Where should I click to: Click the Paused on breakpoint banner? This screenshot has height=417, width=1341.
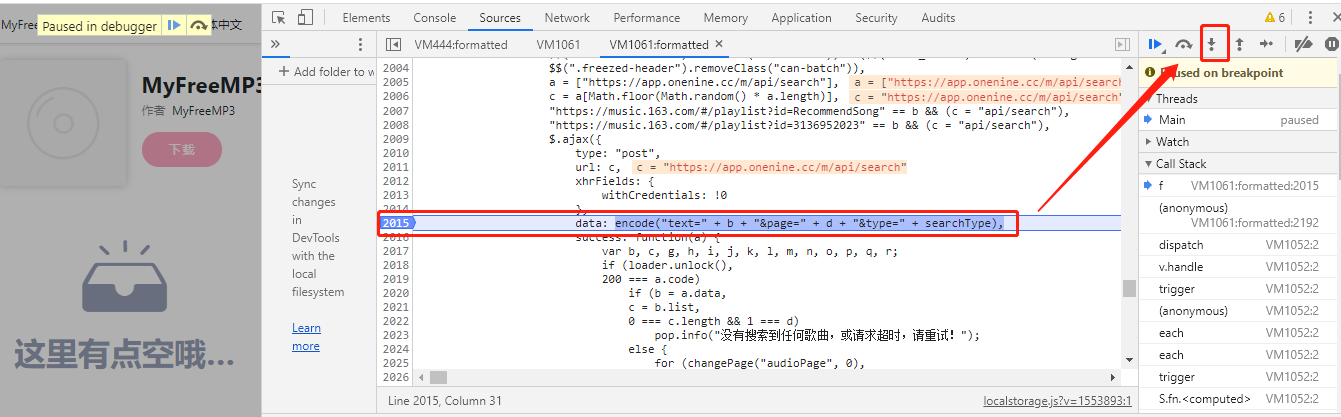tap(1240, 73)
